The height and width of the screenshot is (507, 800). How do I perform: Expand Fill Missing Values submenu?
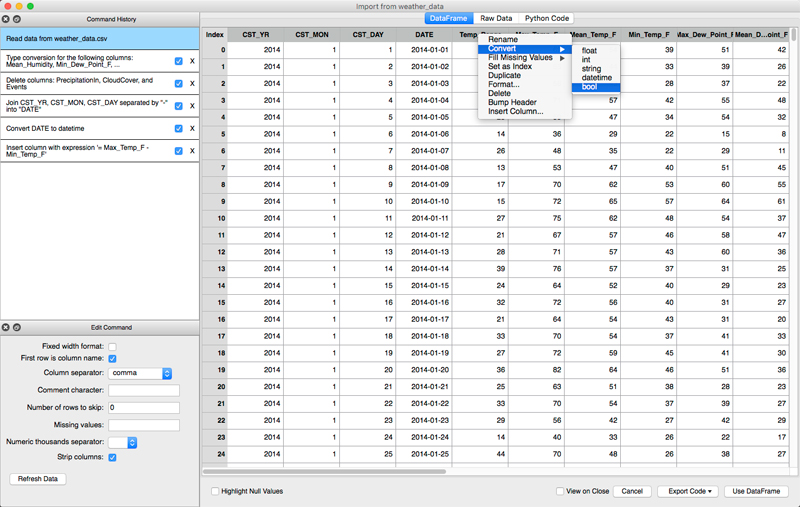point(524,58)
